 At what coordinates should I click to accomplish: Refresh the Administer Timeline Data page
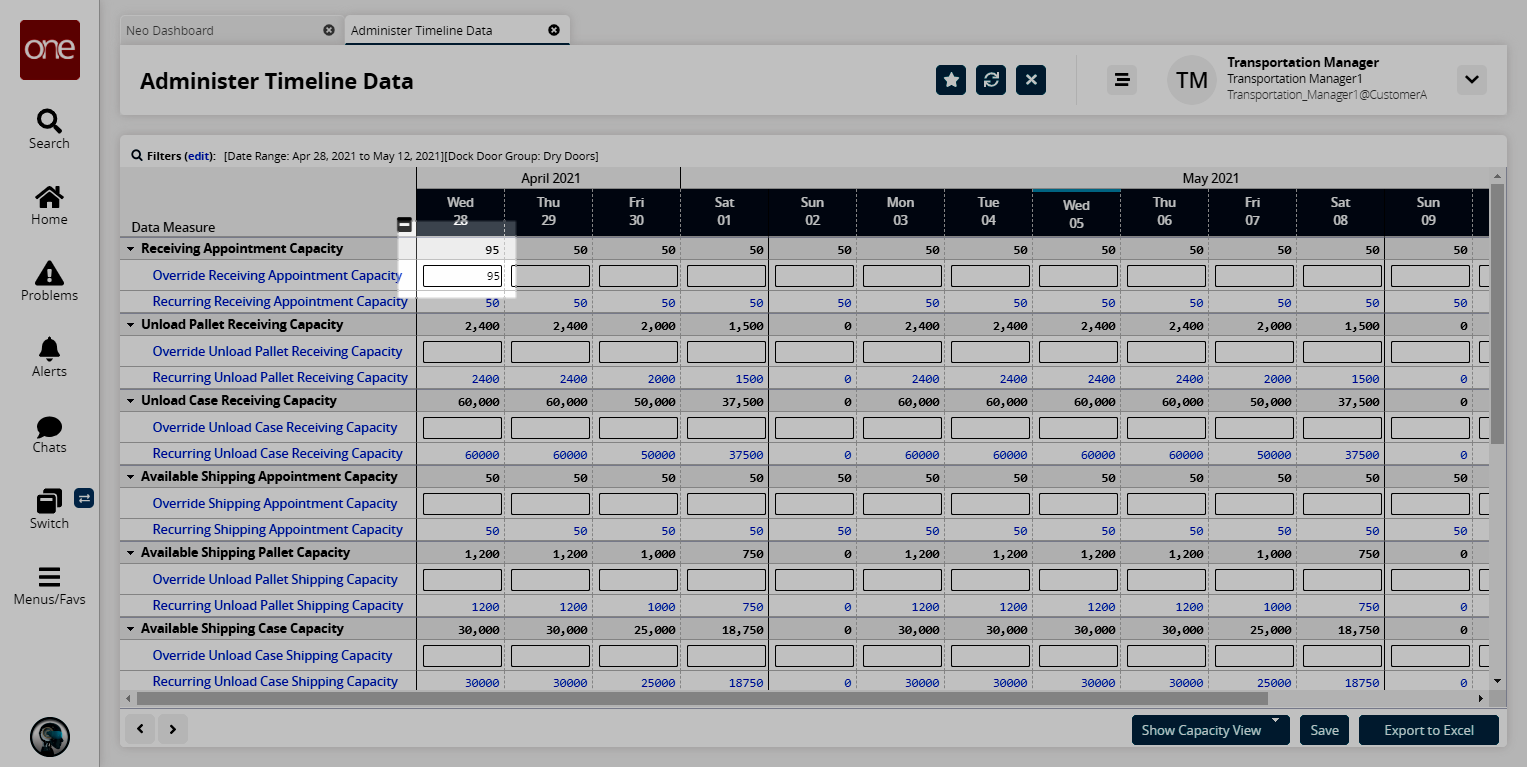[x=991, y=80]
